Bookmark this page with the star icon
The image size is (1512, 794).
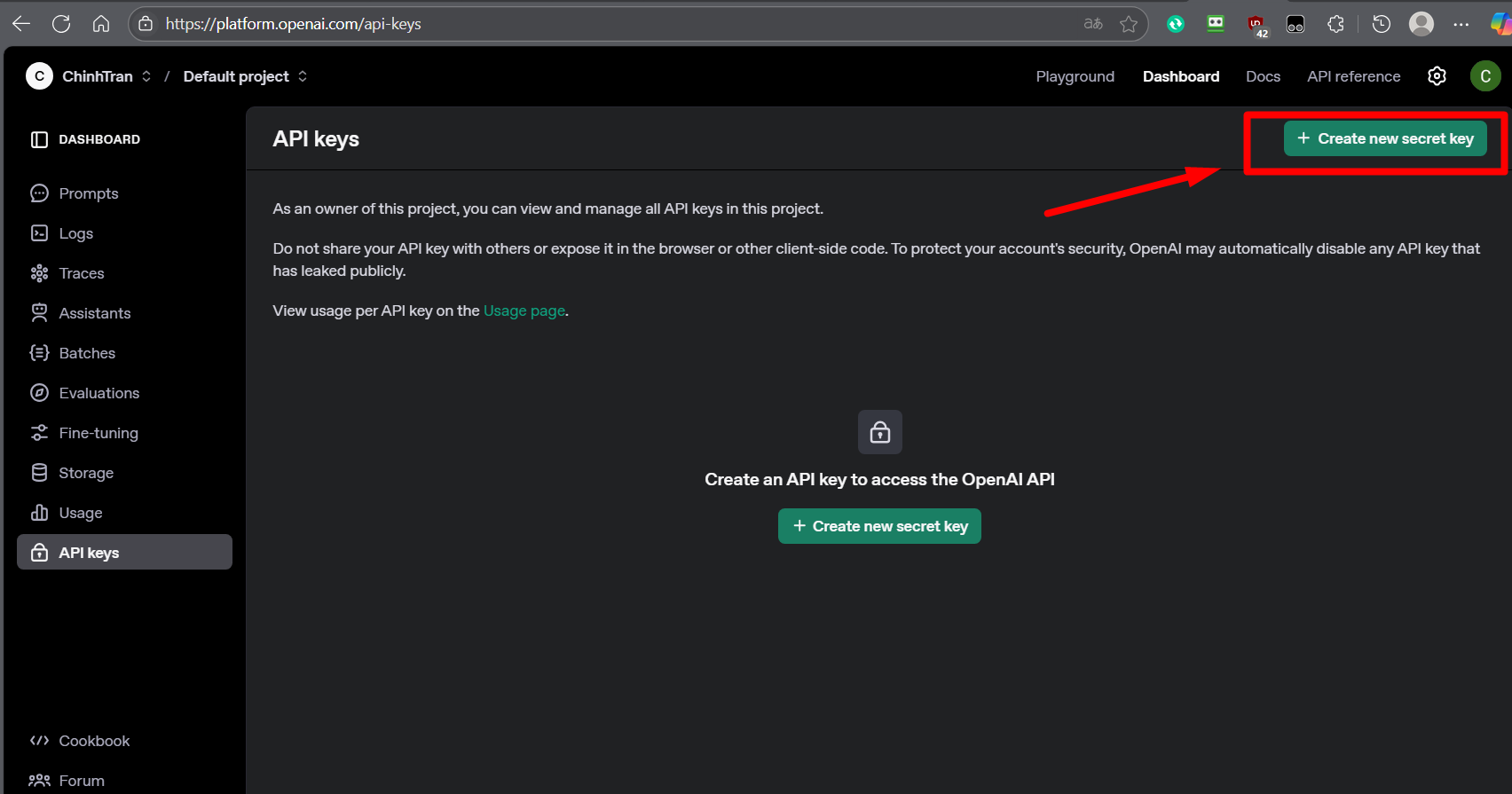click(1129, 24)
